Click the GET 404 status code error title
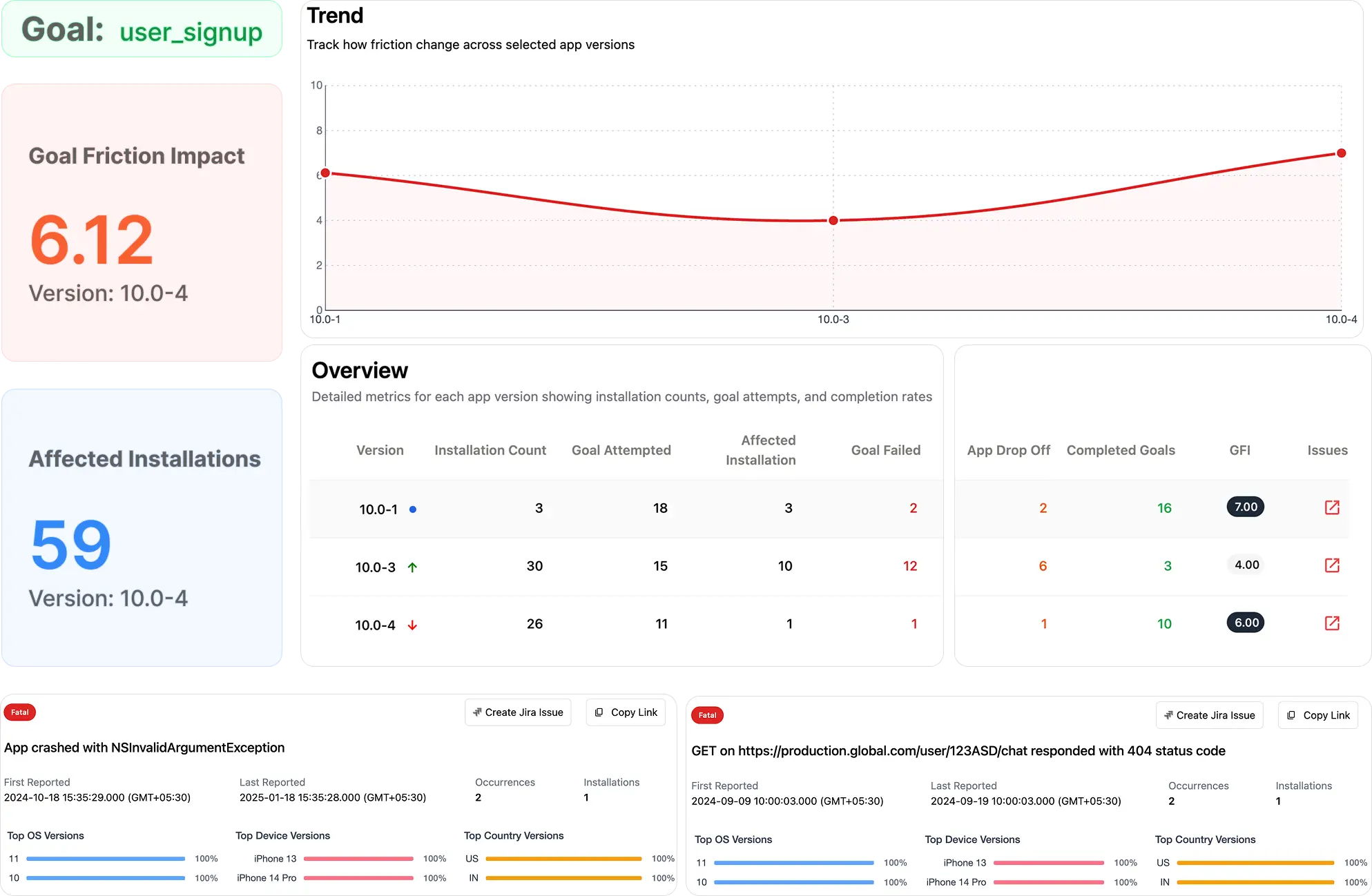The image size is (1372, 896). (958, 751)
